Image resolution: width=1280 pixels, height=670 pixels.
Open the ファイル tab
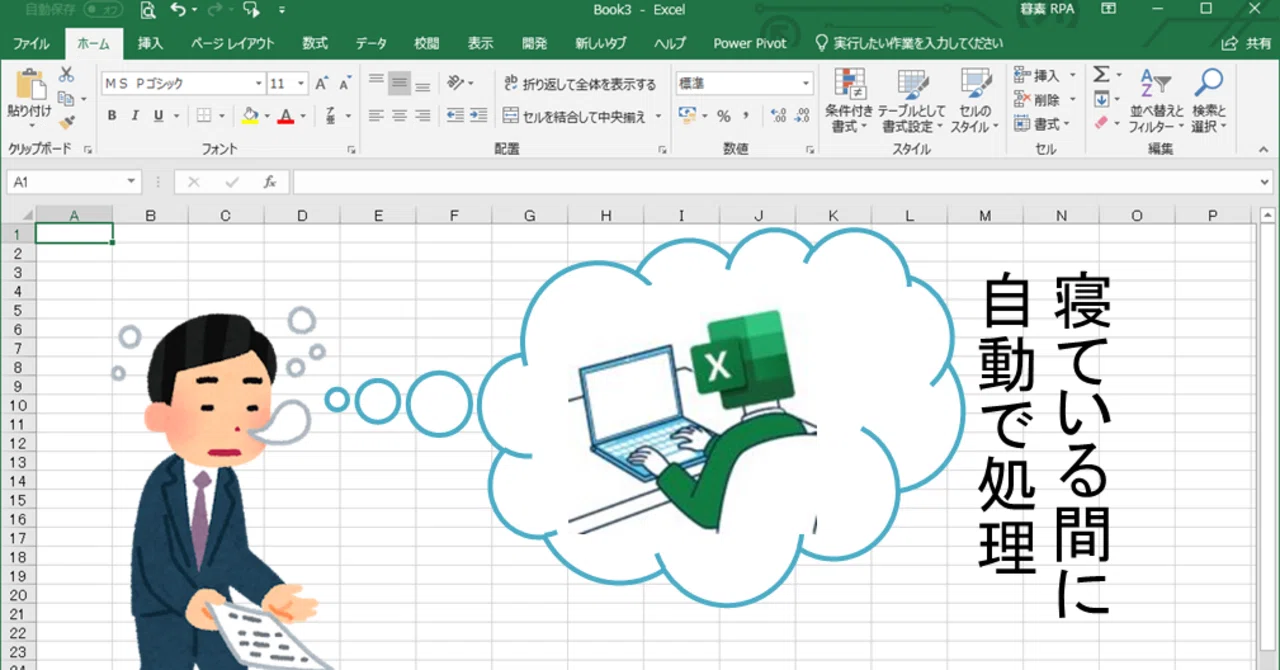[x=31, y=43]
